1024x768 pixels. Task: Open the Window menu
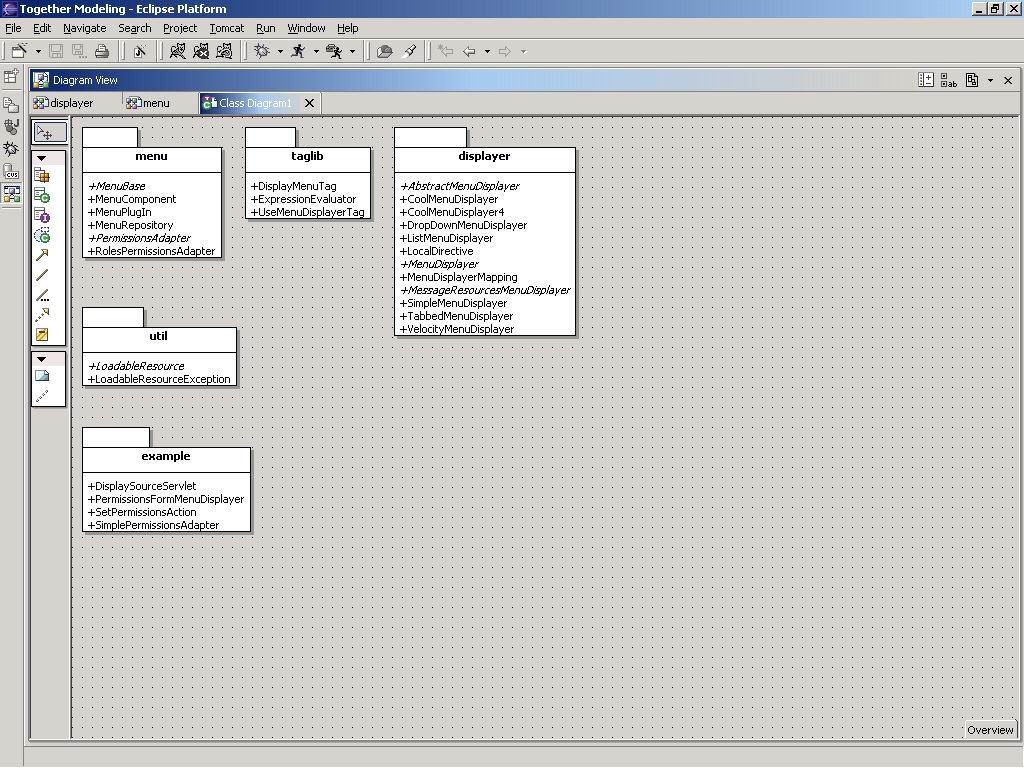306,28
